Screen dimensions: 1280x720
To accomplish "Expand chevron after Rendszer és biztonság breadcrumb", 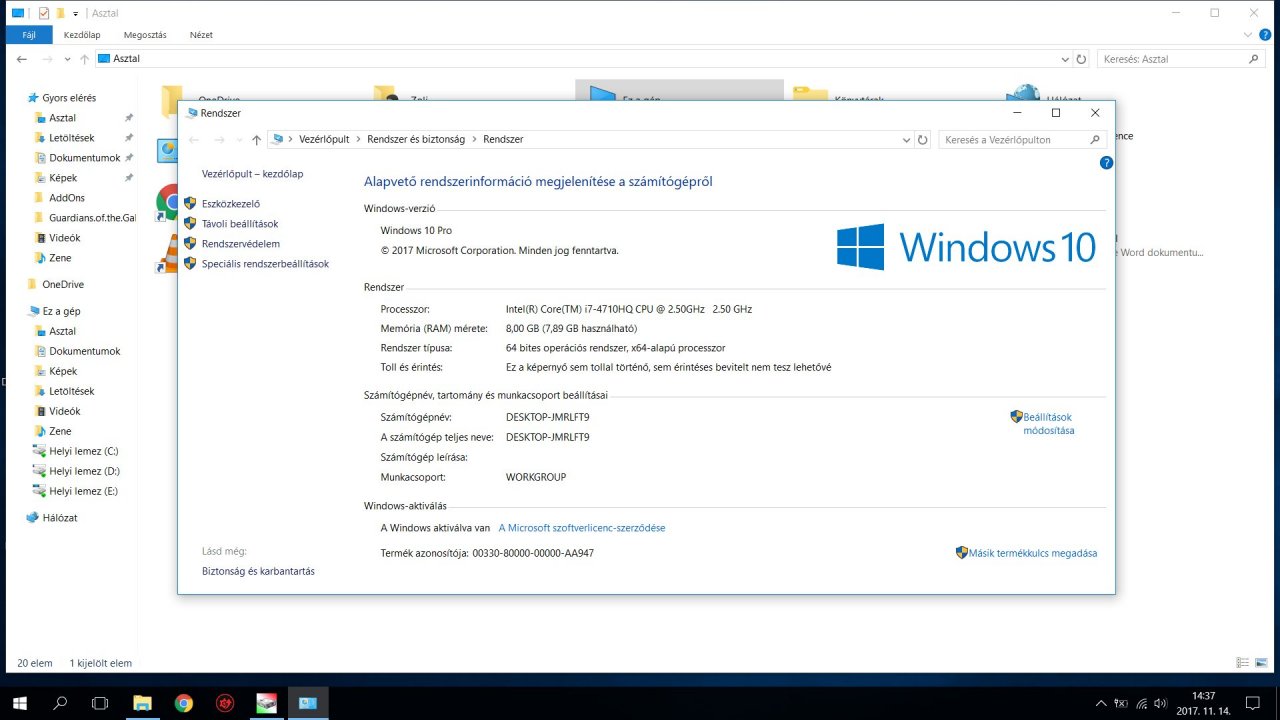I will coord(474,140).
